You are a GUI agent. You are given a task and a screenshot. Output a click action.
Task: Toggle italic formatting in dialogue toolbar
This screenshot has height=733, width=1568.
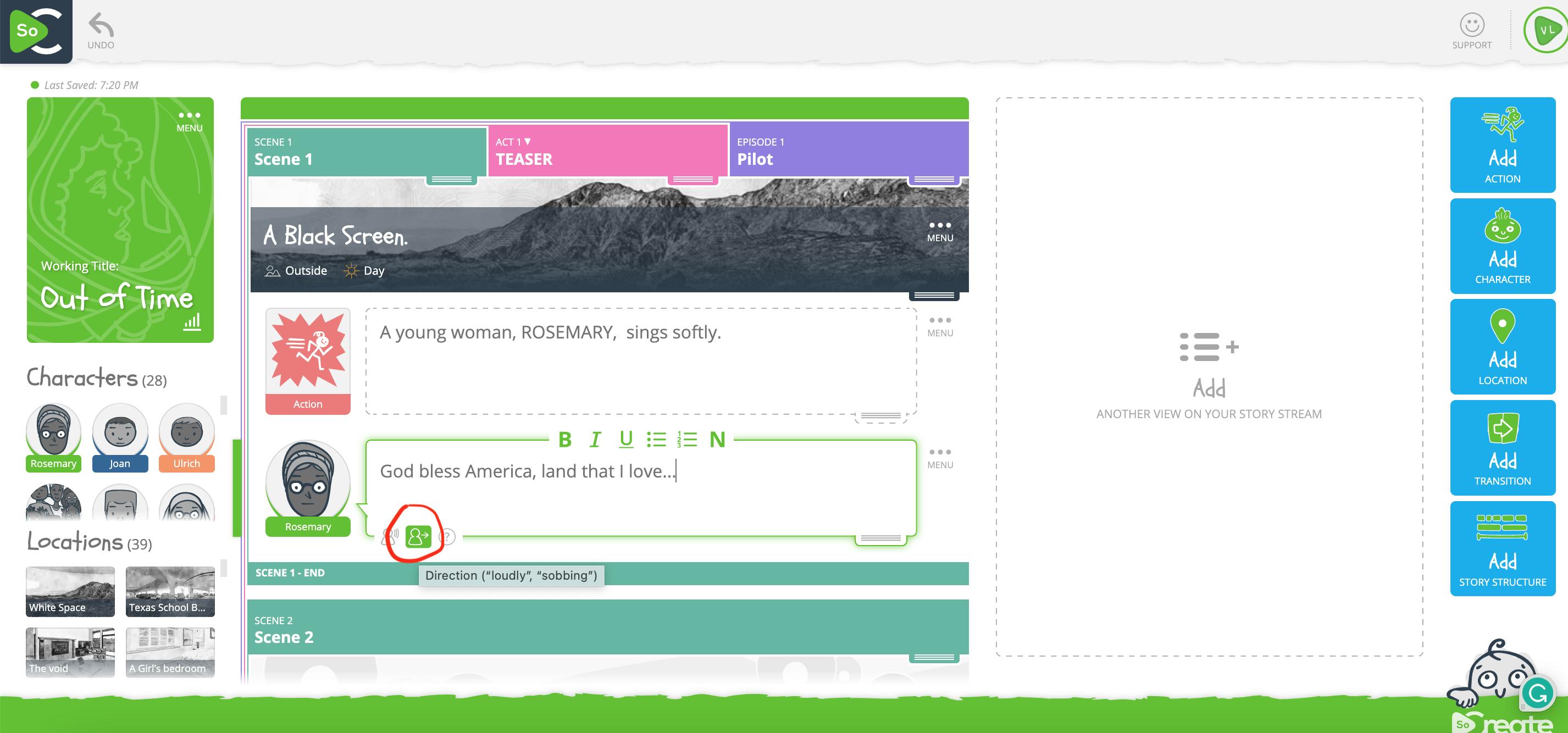point(595,439)
